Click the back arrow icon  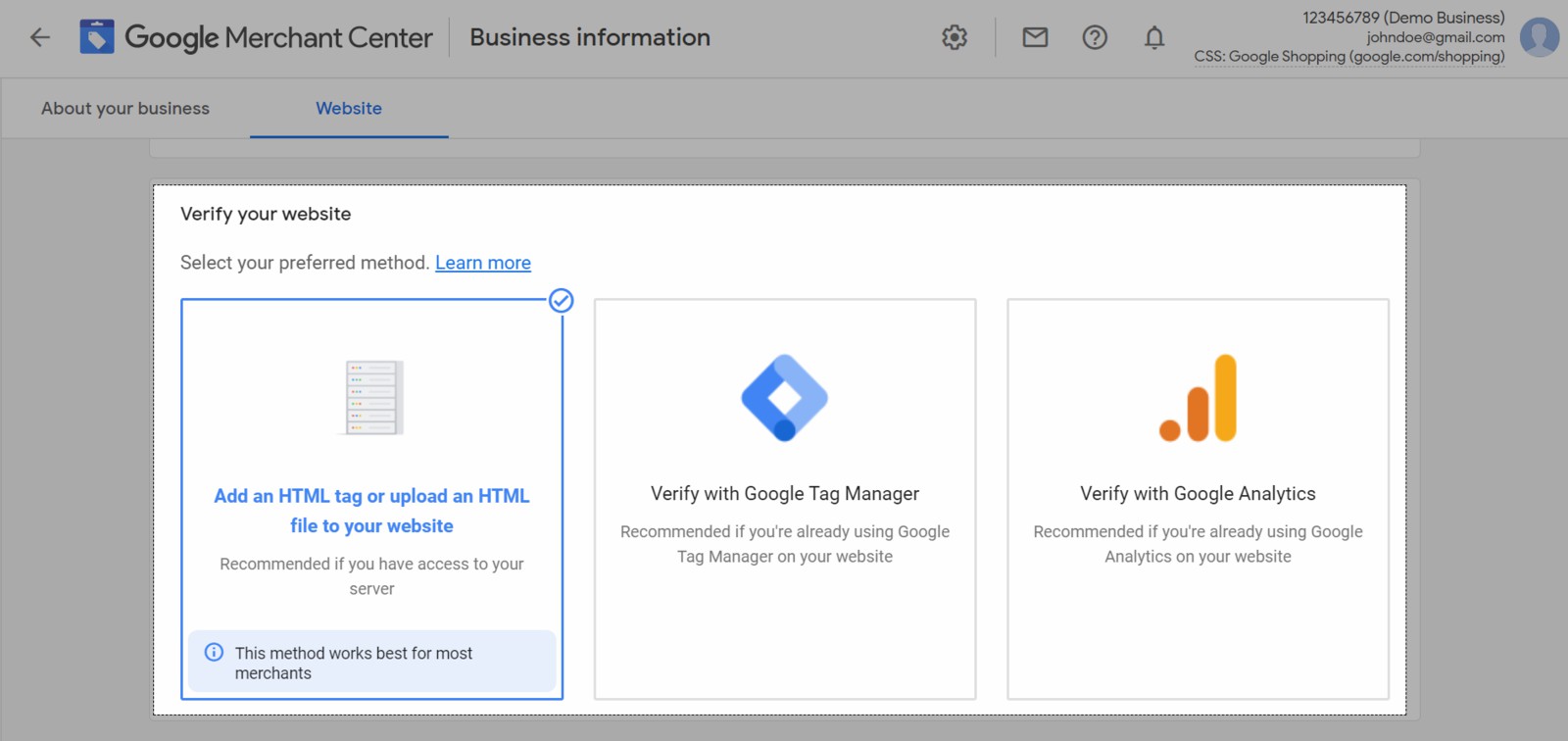point(40,37)
